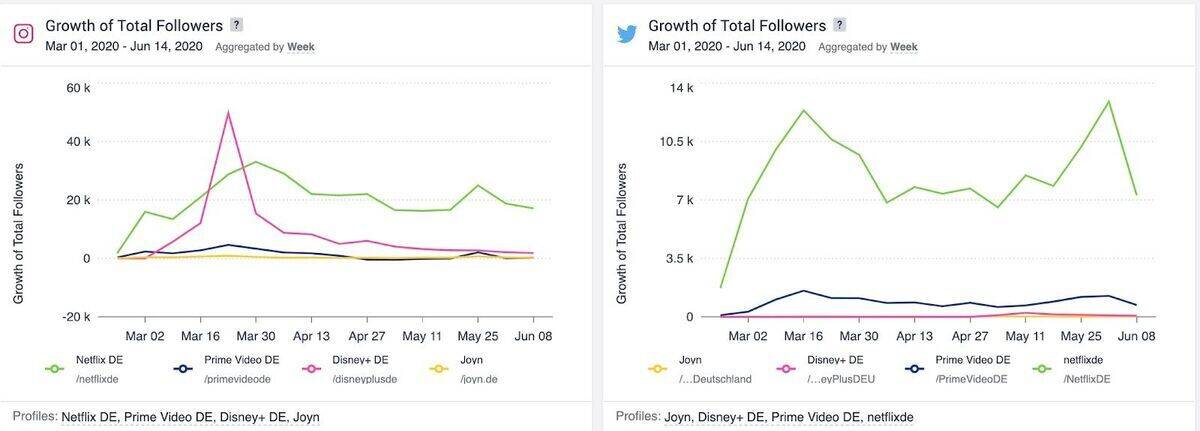
Task: Toggle Prime Video DE legend in Instagram chart
Action: tap(184, 368)
